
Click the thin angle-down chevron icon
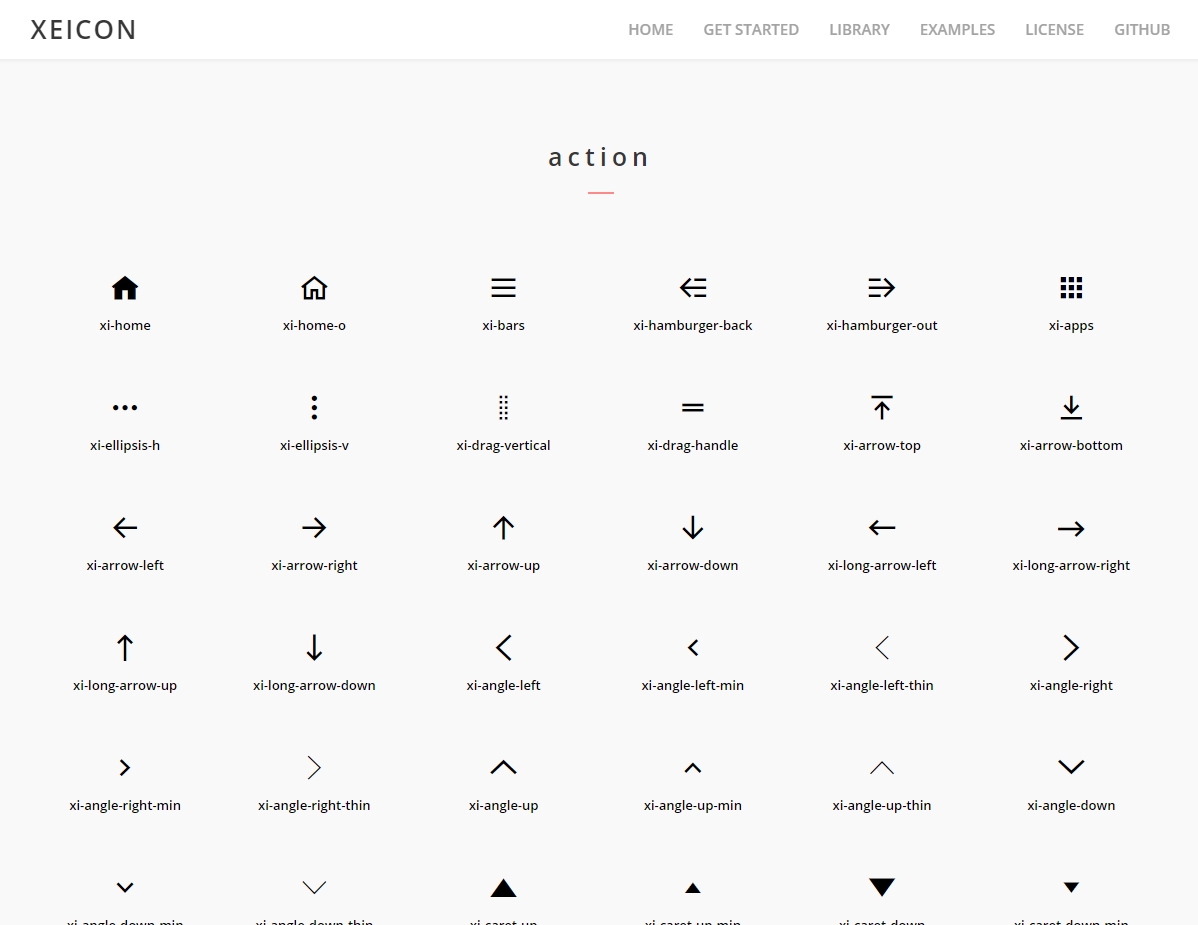(314, 888)
